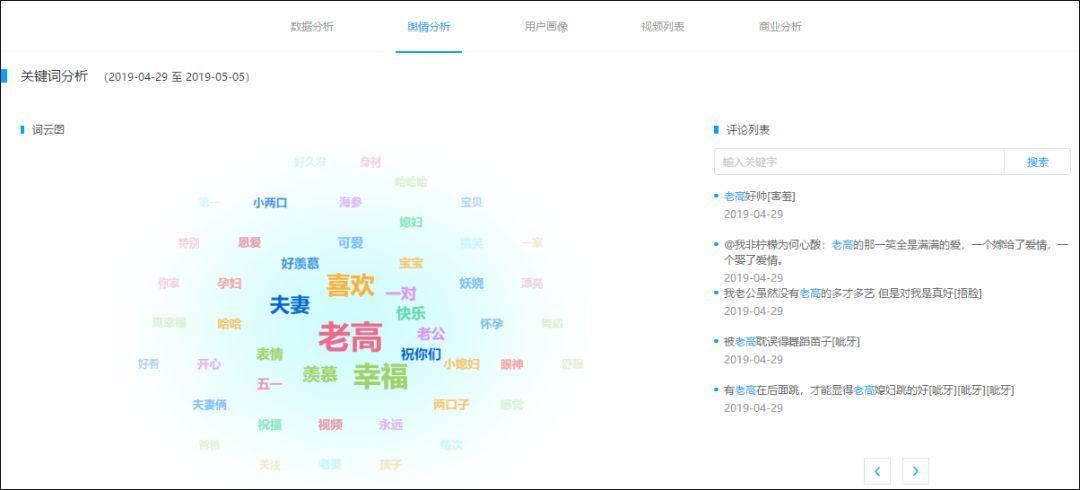Click the 海参 word in cloud
Screen dimensions: 1080x490
click(x=351, y=202)
